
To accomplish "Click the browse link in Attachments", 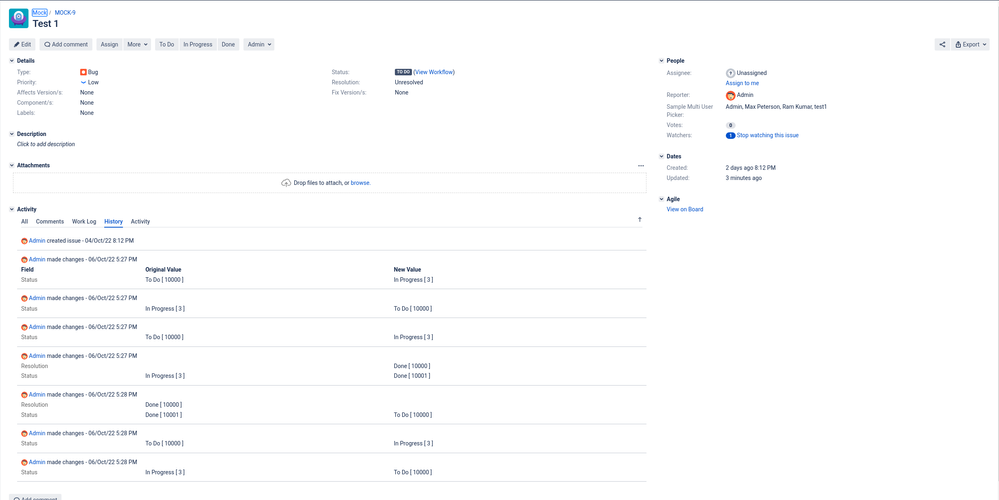I will coord(360,183).
